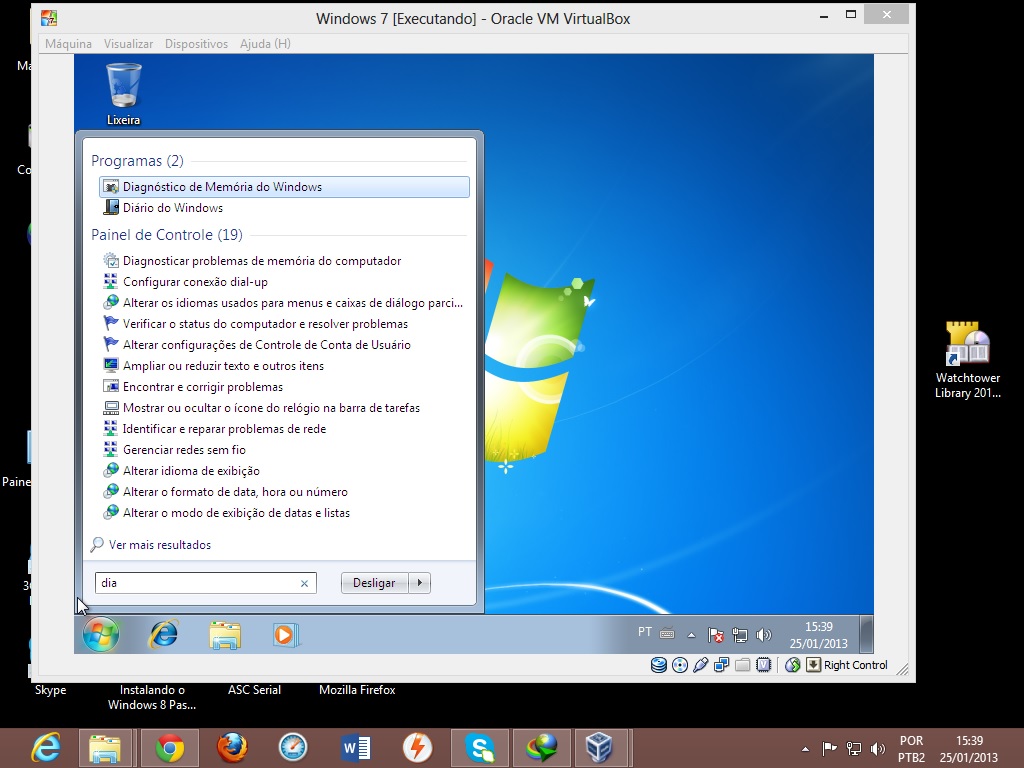Screen dimensions: 1024x768
Task: Open Alterar o formato de data, hora
Action: pyautogui.click(x=225, y=491)
